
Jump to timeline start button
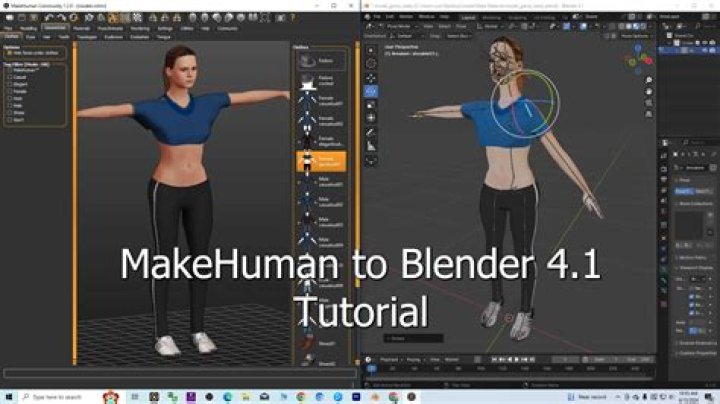tap(494, 359)
